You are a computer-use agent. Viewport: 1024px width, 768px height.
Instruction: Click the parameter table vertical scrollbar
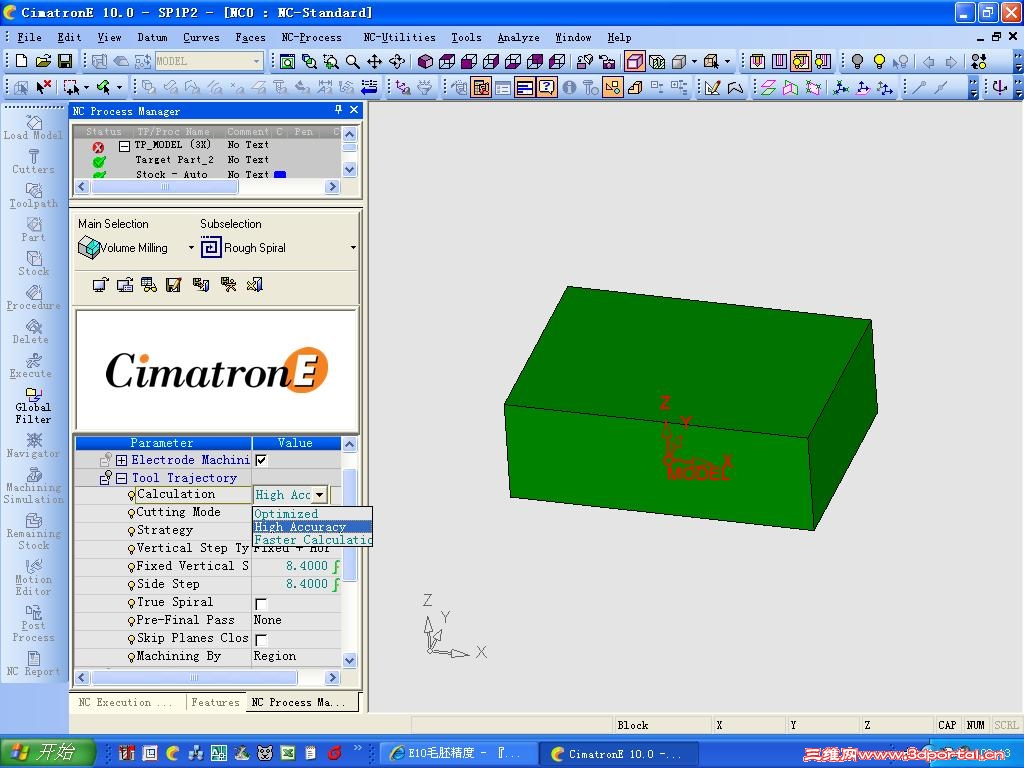[x=349, y=552]
